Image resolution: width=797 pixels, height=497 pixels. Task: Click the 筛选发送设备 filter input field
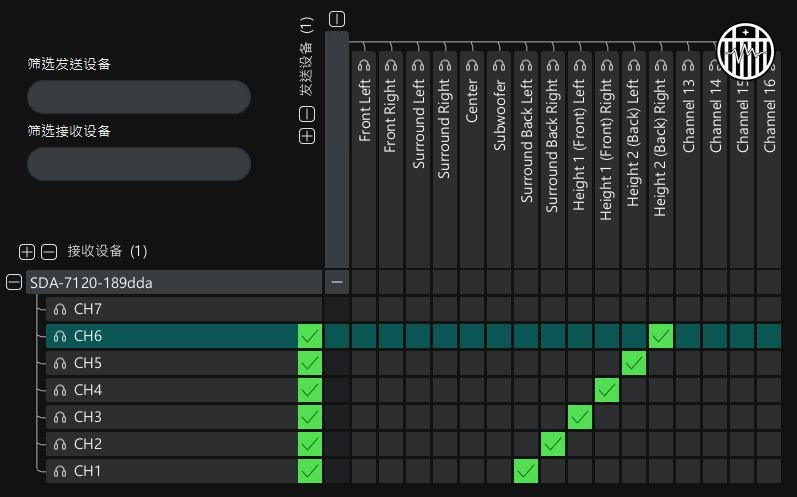139,97
